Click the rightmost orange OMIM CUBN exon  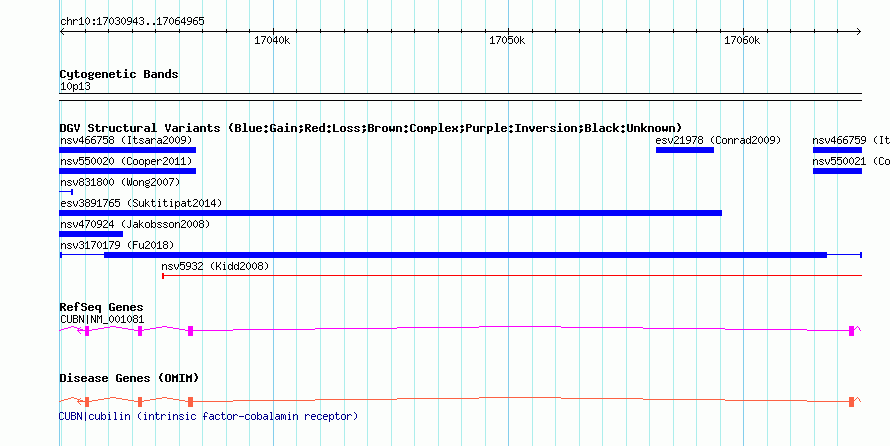851,402
